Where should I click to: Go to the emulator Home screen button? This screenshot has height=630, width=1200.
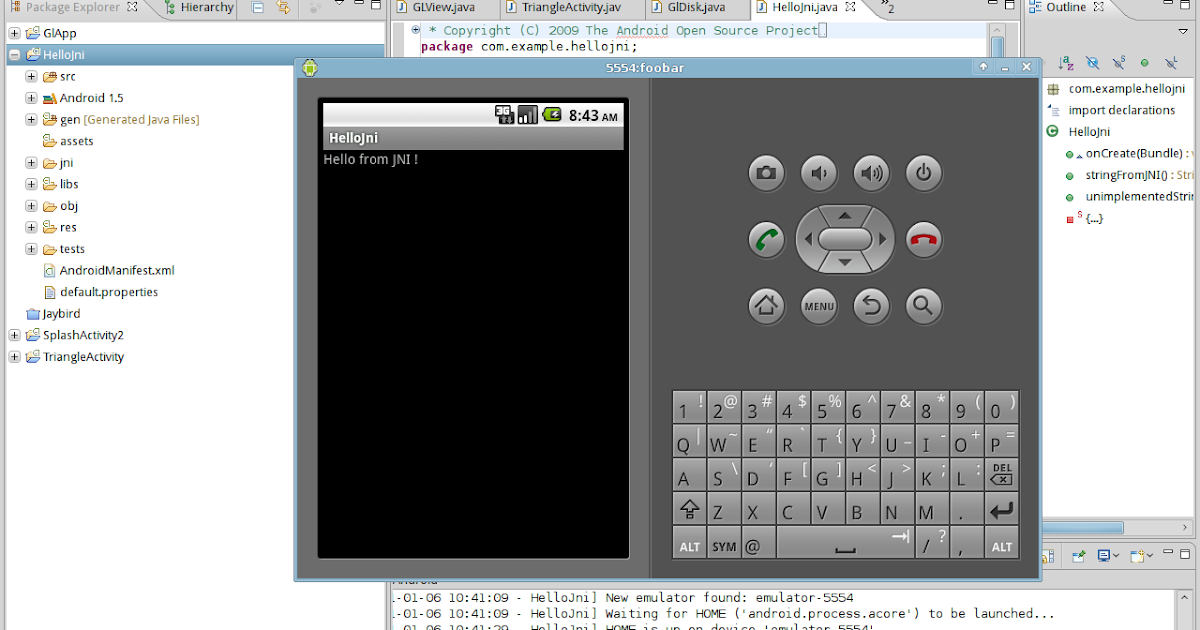click(x=767, y=305)
